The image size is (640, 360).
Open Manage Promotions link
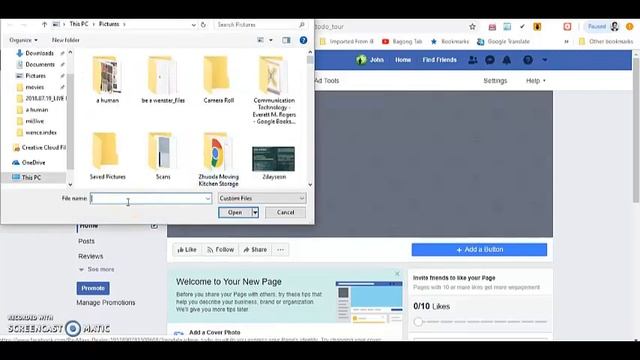[x=106, y=302]
